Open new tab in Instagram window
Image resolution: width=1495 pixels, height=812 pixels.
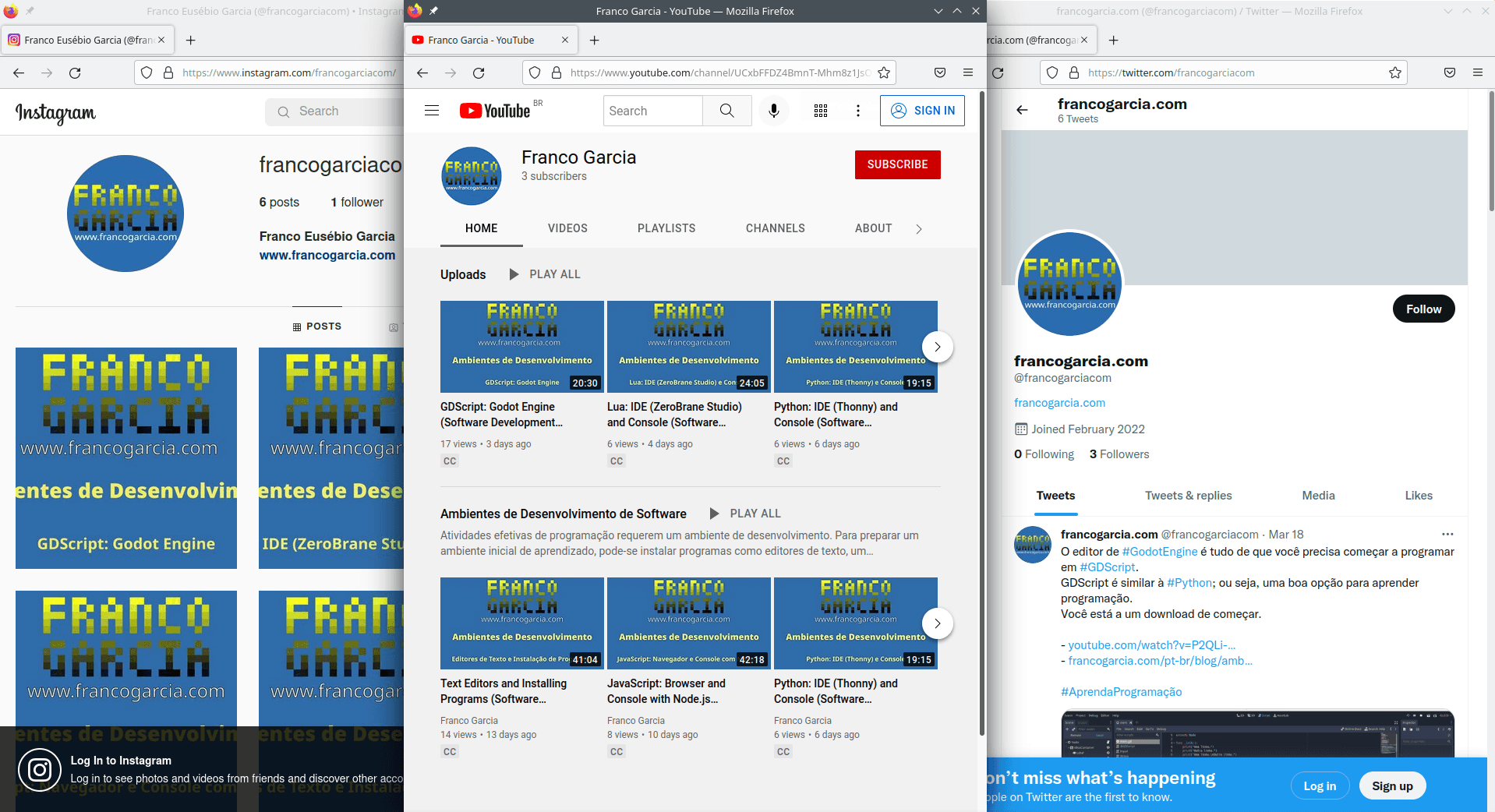click(x=191, y=40)
